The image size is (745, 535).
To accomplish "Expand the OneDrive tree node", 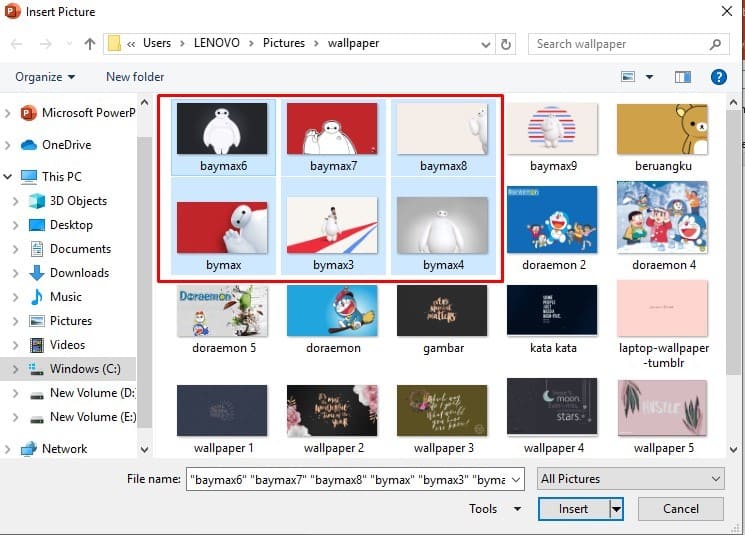I will tap(8, 145).
